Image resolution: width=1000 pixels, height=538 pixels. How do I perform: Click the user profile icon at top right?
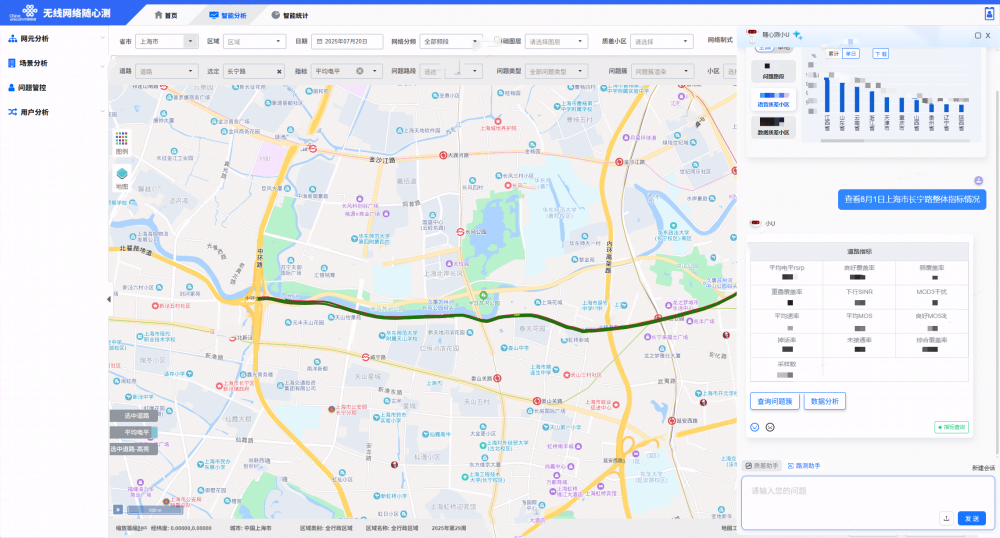pyautogui.click(x=989, y=13)
